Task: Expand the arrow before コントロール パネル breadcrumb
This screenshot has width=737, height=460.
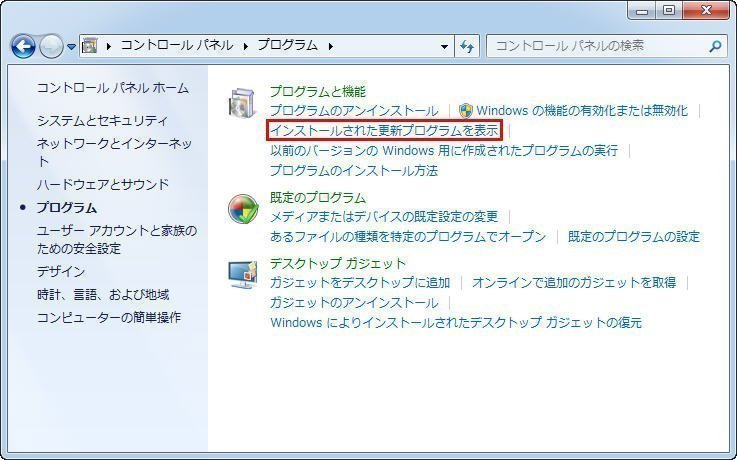Action: (x=109, y=46)
